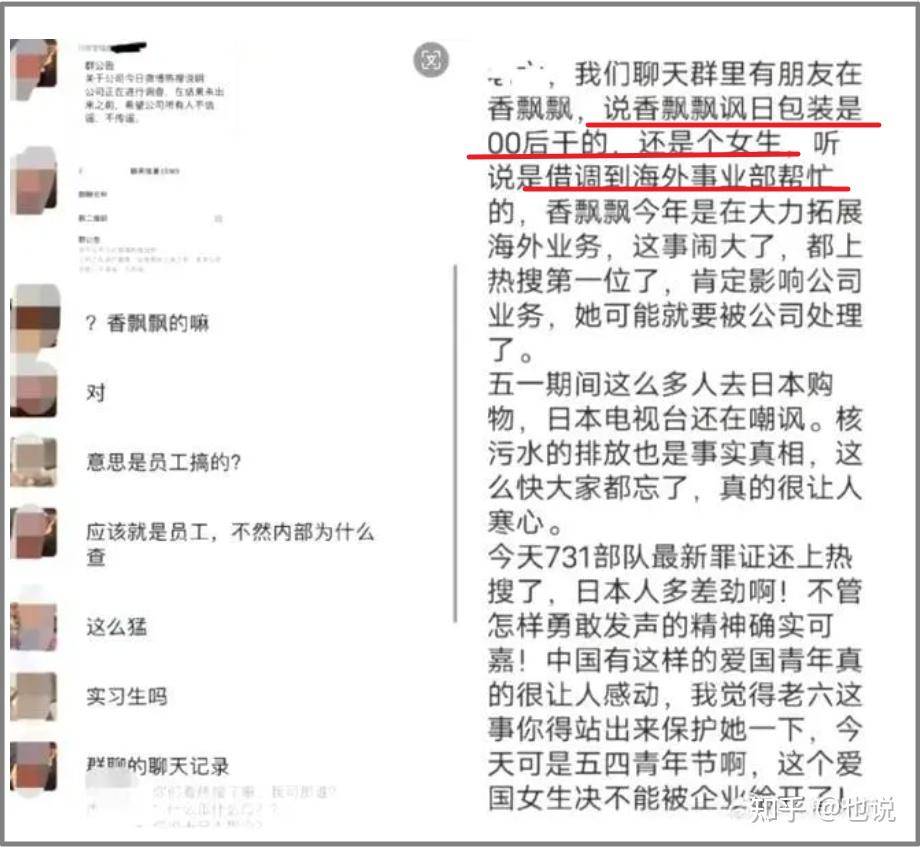Select the '实习生吗' chat message
Viewport: 920px width, 847px height.
[x=127, y=696]
